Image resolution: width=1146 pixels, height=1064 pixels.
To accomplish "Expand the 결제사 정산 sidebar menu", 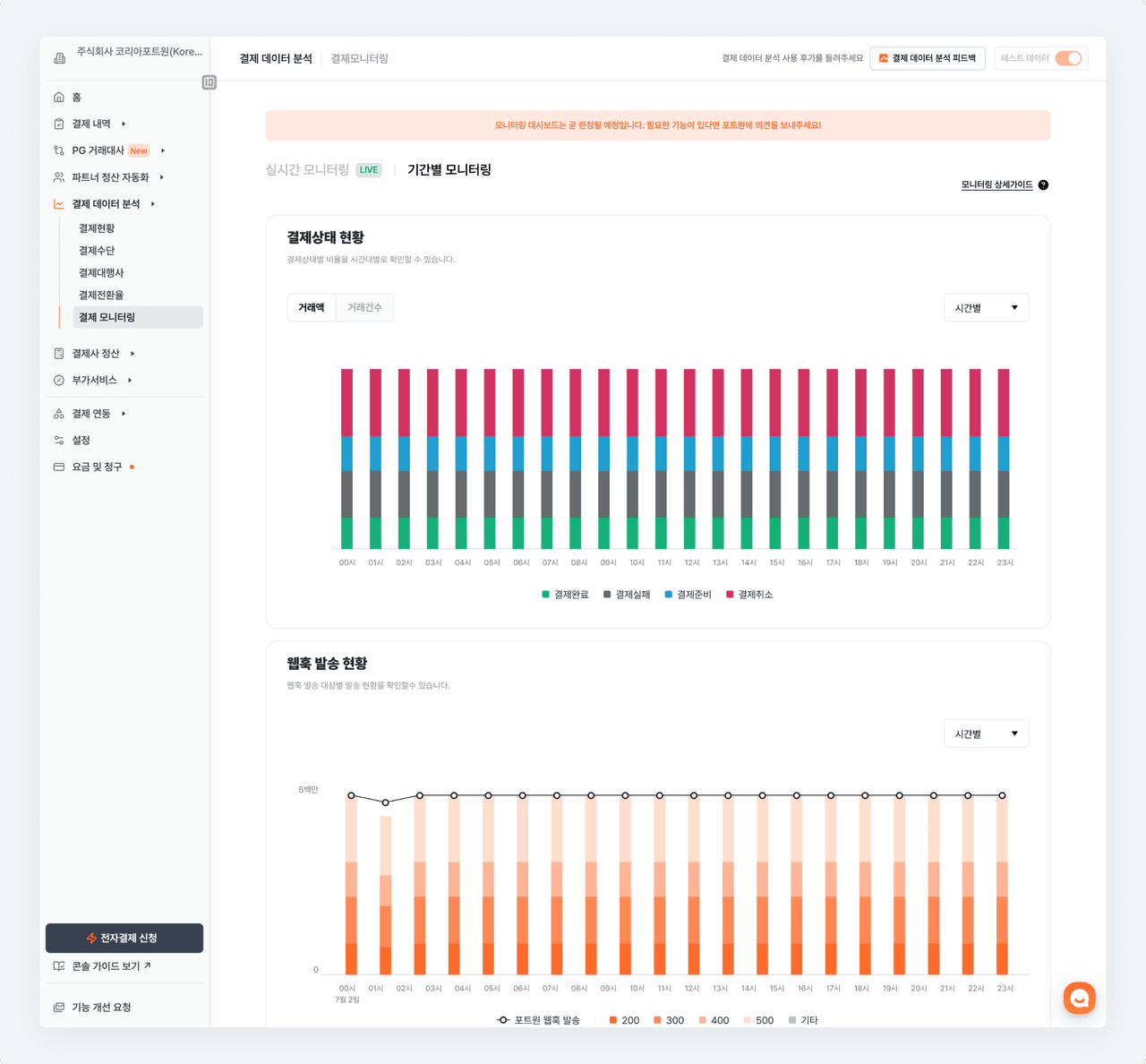I will pos(95,354).
